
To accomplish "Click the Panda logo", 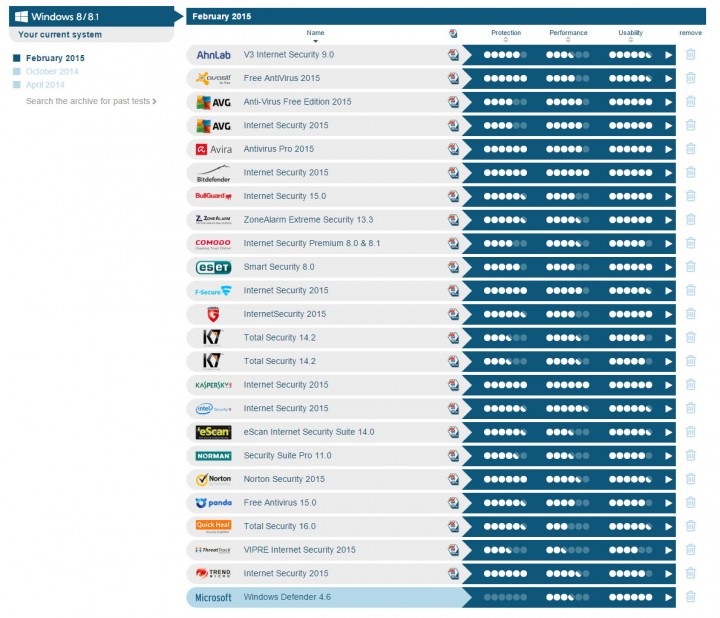I will point(213,503).
